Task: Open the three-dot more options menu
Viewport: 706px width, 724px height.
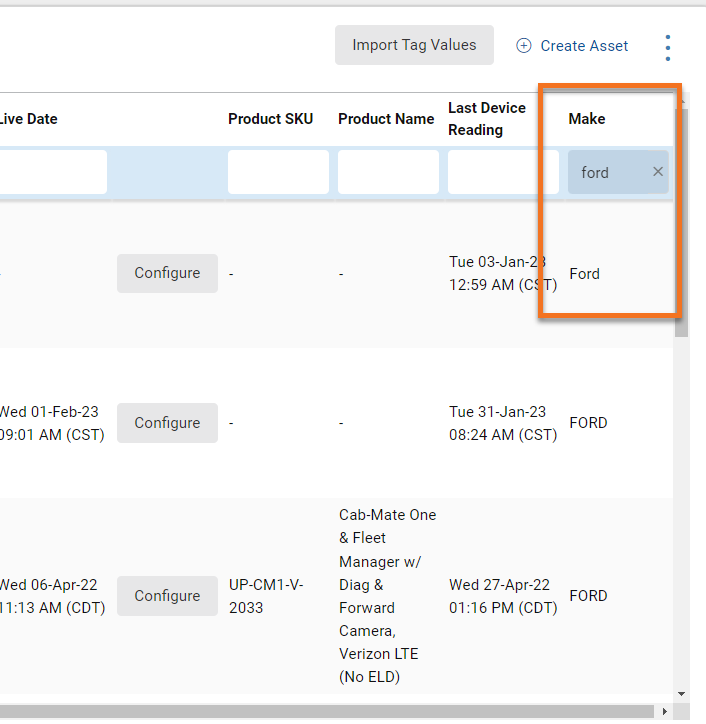Action: (668, 48)
